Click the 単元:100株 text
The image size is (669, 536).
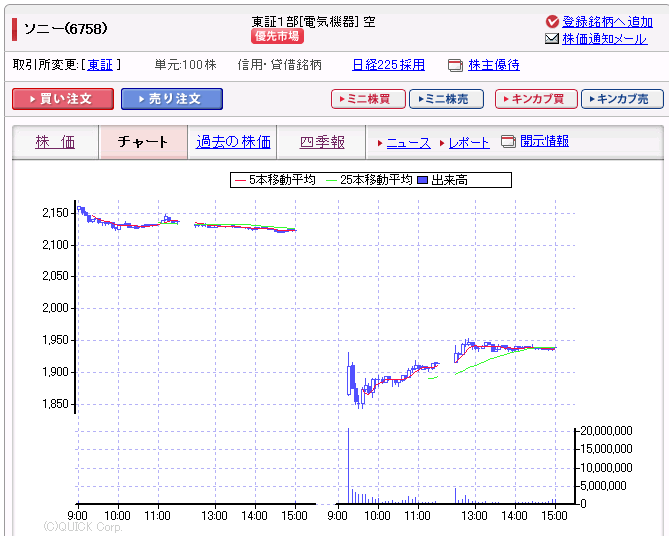(x=186, y=65)
